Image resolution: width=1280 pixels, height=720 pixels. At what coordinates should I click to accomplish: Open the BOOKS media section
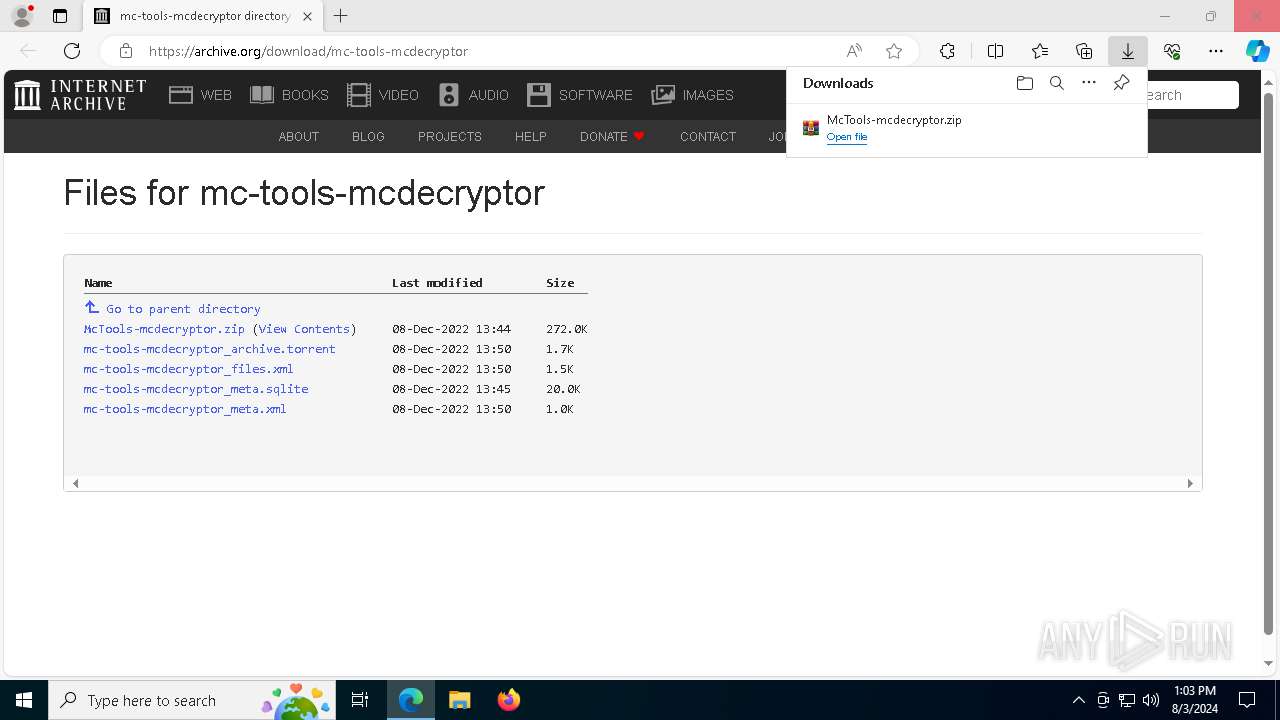click(x=289, y=95)
